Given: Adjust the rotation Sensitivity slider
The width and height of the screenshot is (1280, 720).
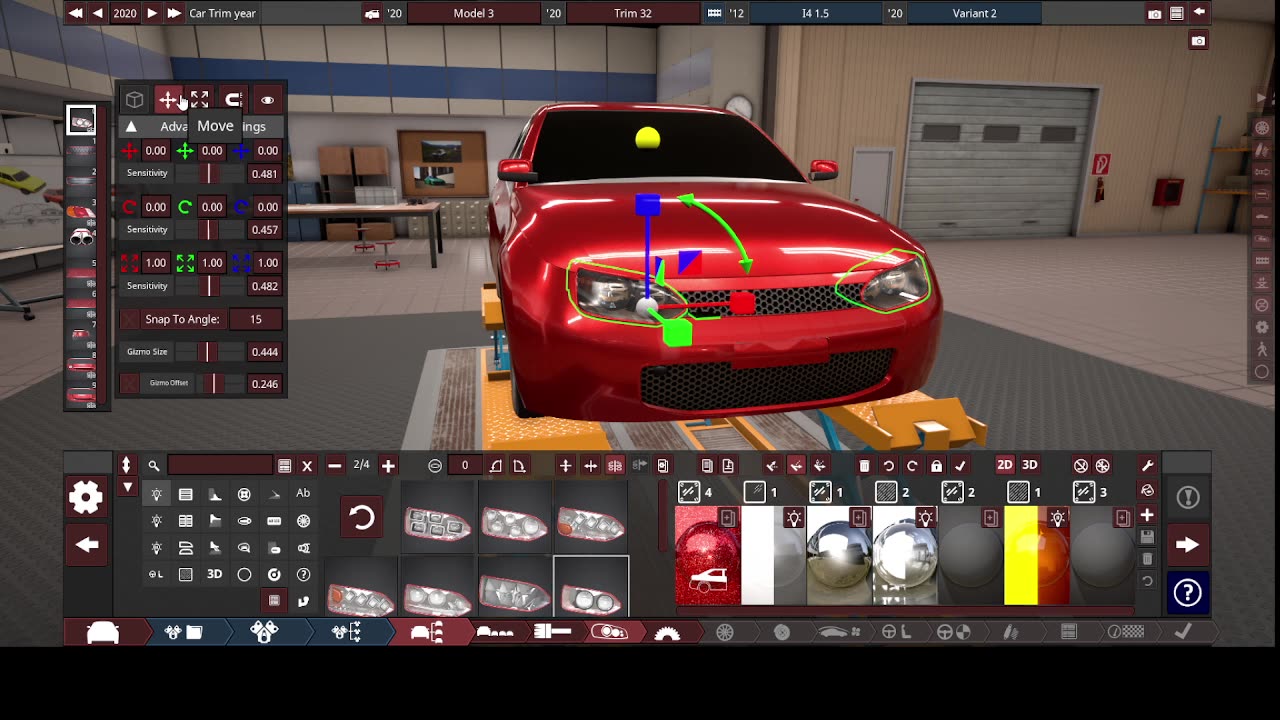Looking at the screenshot, I should click(209, 229).
